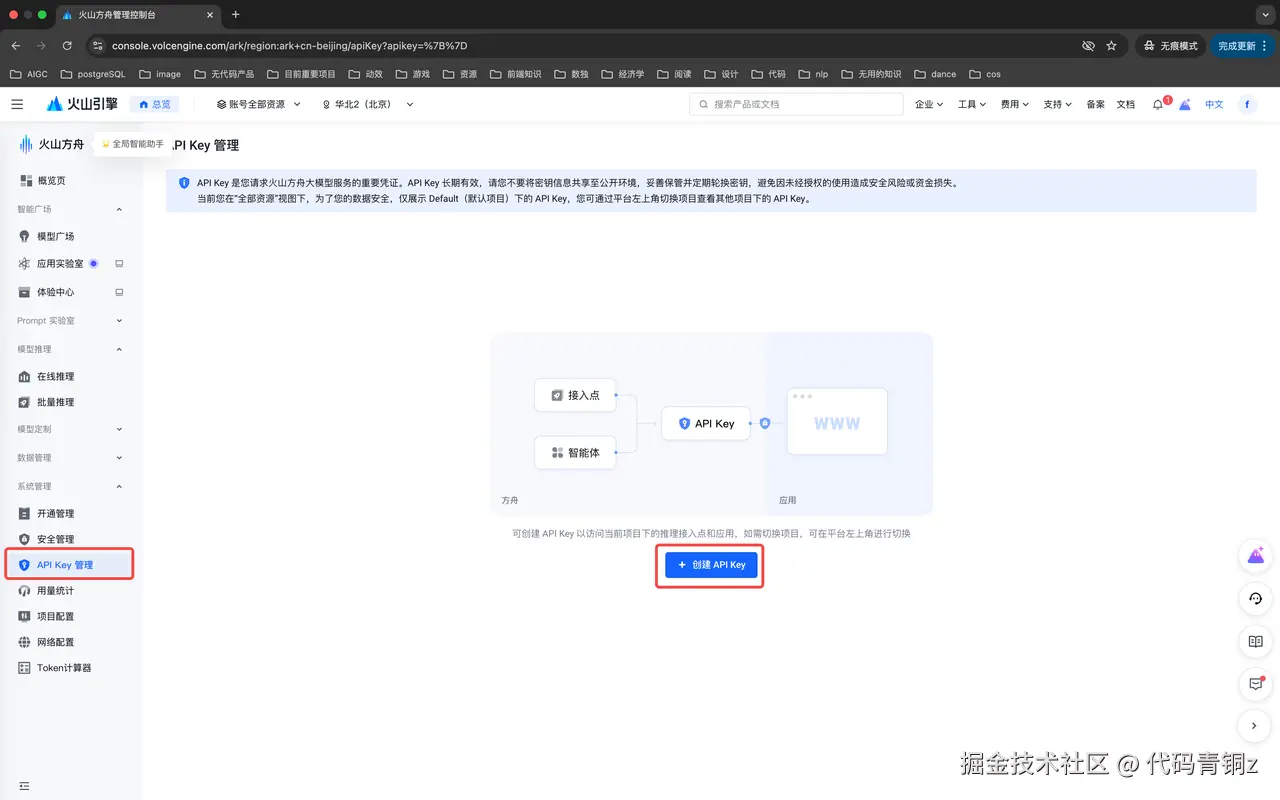Click the 火山引擎 logo

[x=82, y=104]
